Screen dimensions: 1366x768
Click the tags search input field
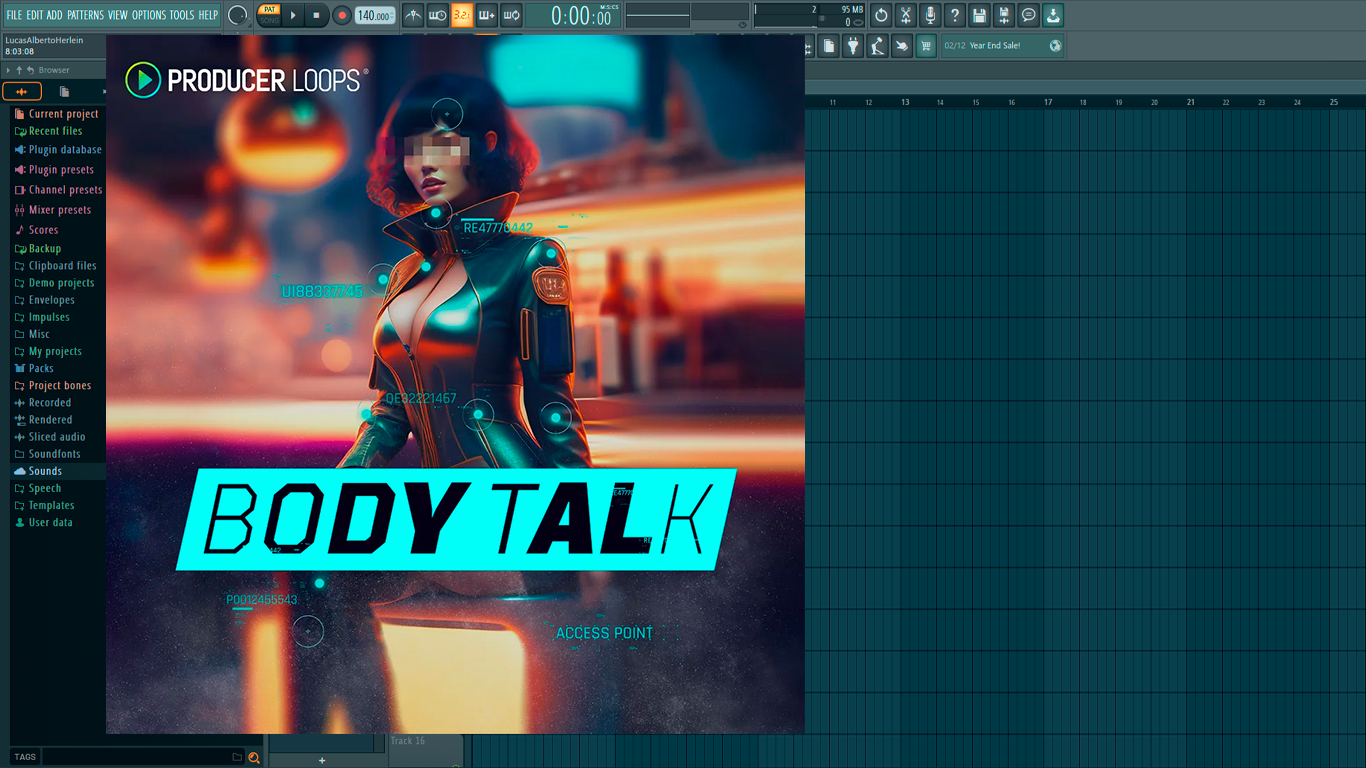tap(142, 757)
